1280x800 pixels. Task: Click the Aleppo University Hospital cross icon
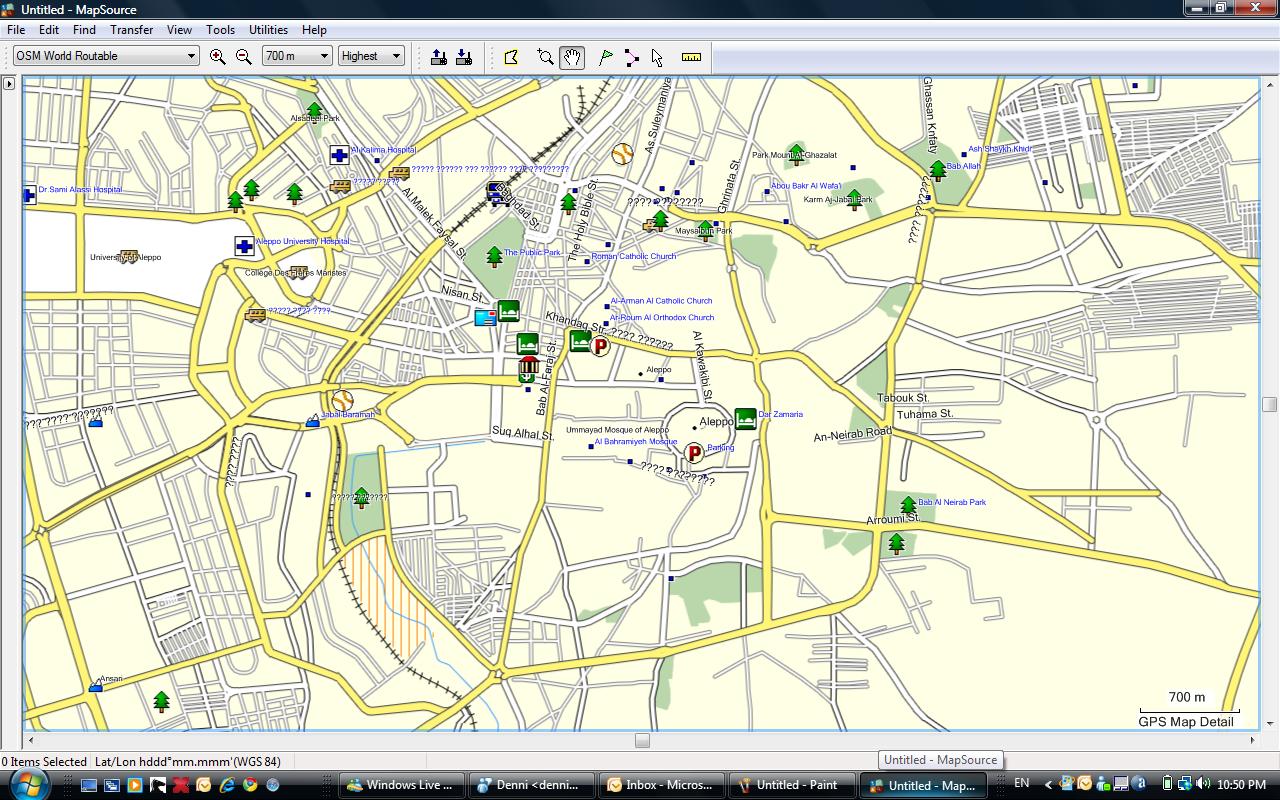244,246
